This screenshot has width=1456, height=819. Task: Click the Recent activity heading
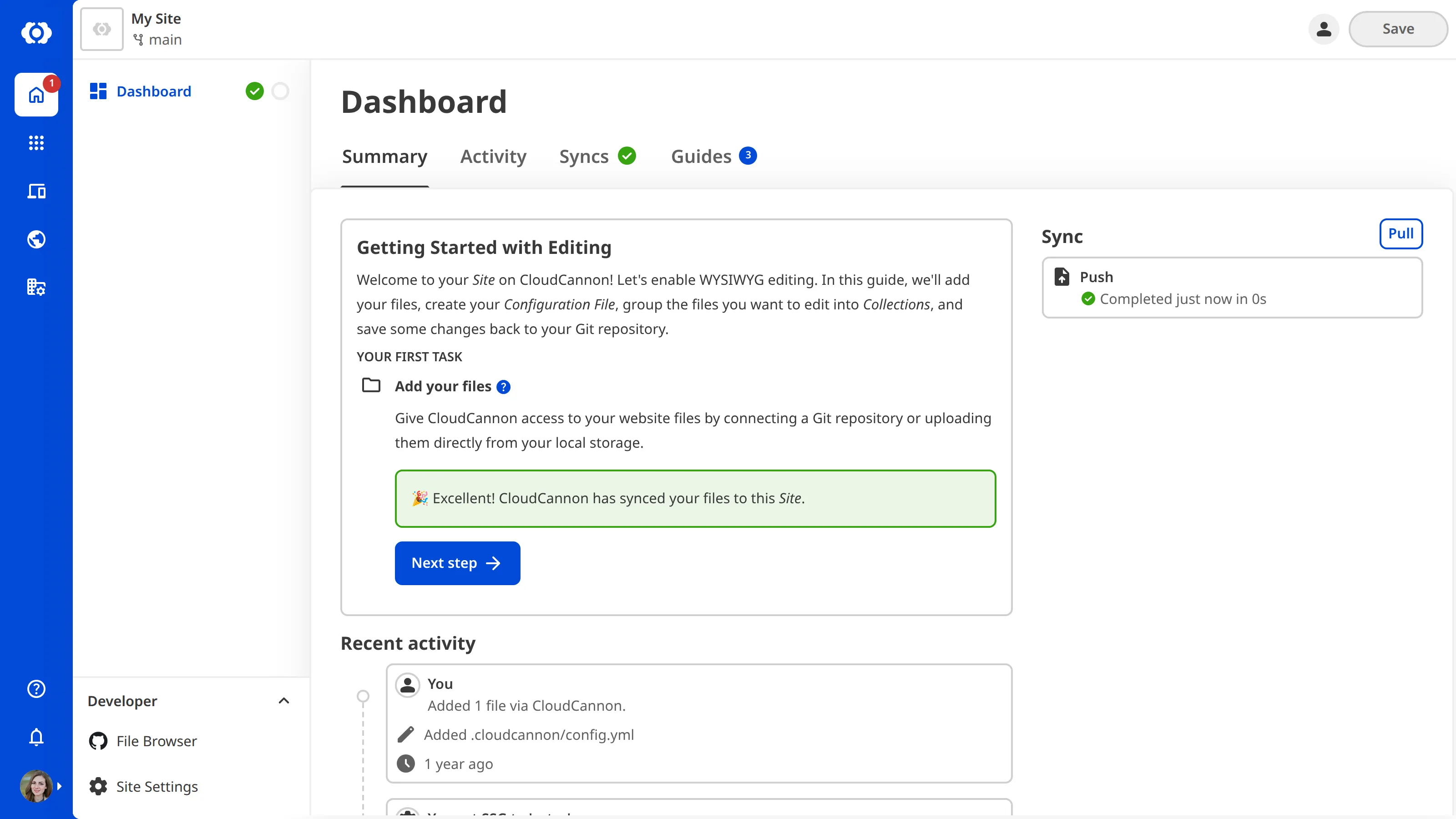(408, 643)
